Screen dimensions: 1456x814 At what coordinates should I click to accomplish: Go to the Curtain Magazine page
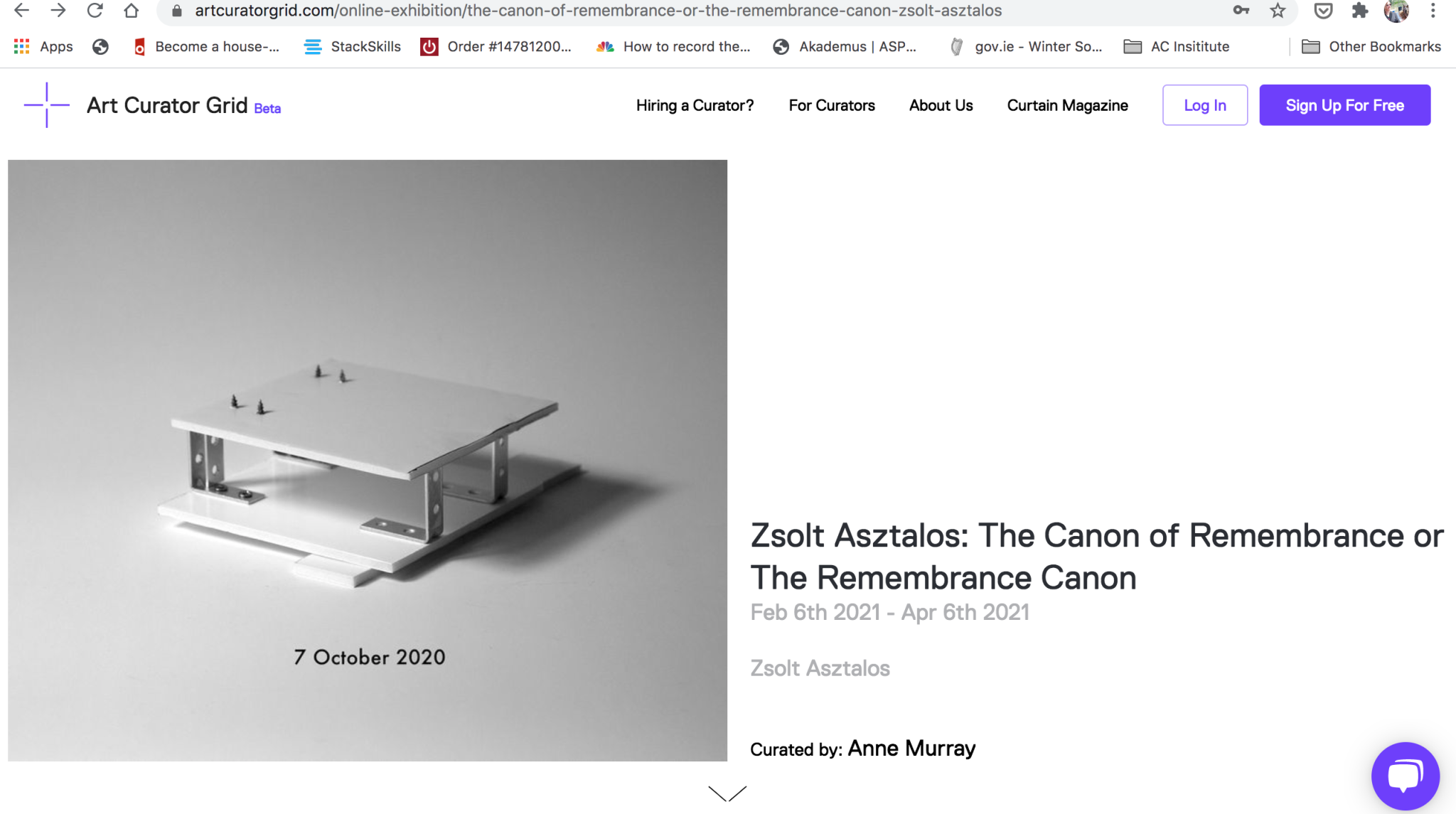click(x=1067, y=105)
